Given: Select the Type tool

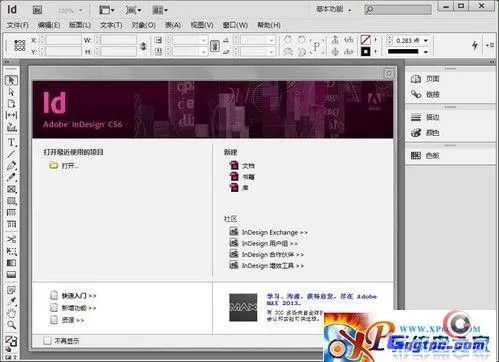Looking at the screenshot, I should tap(11, 142).
